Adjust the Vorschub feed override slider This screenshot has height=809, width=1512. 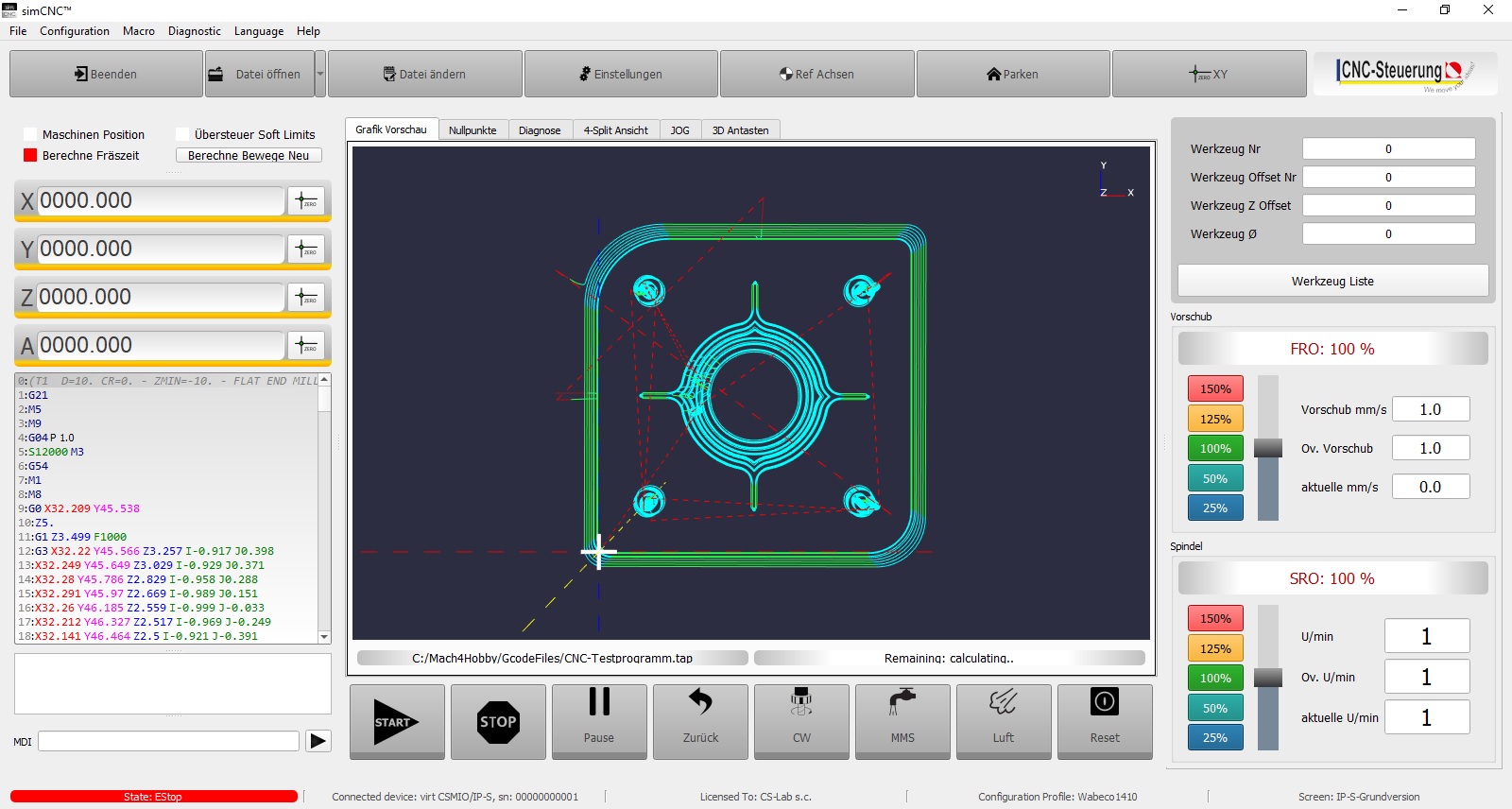pyautogui.click(x=1267, y=448)
